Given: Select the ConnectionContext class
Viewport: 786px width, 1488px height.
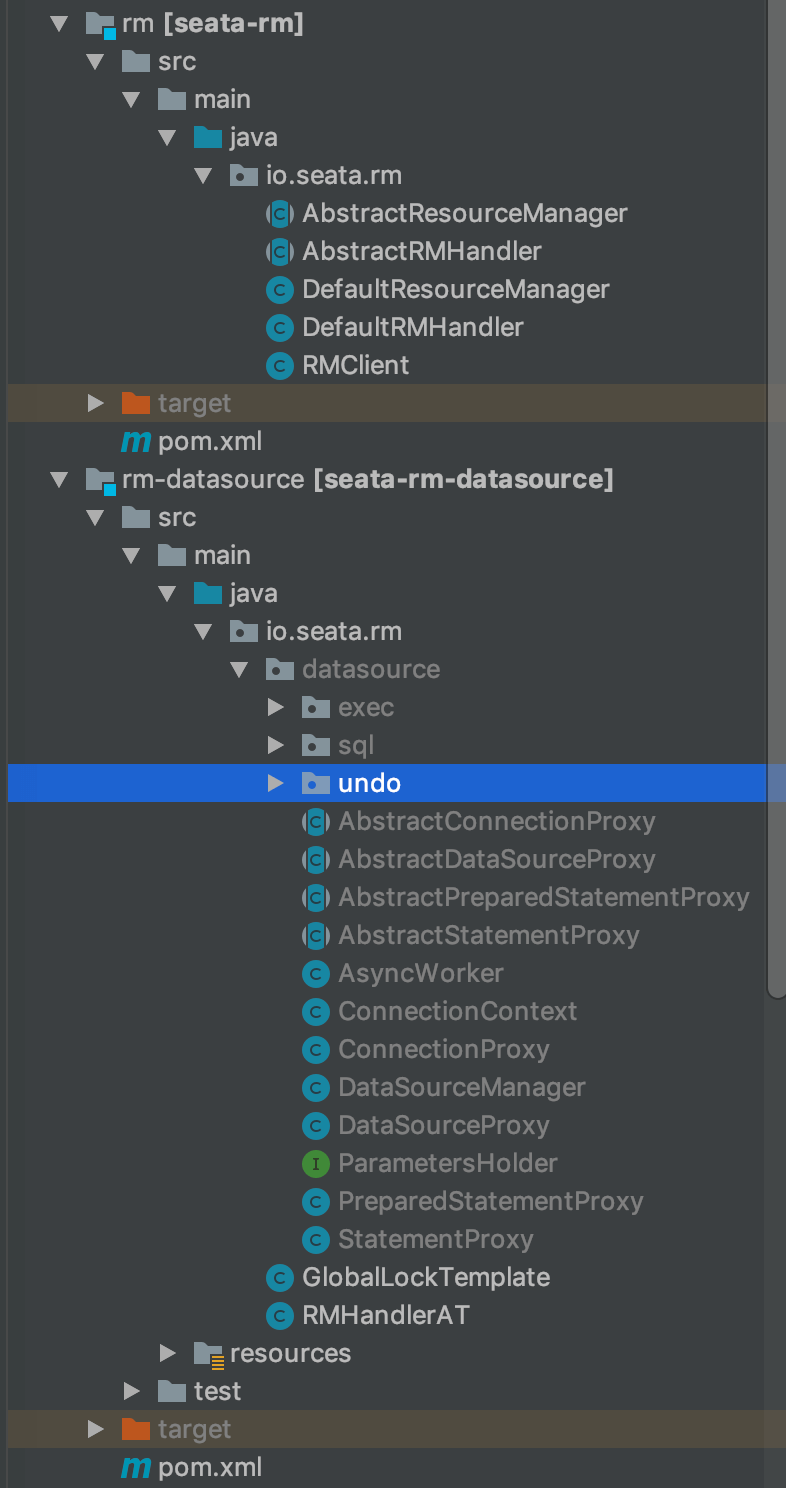Looking at the screenshot, I should (x=457, y=1012).
